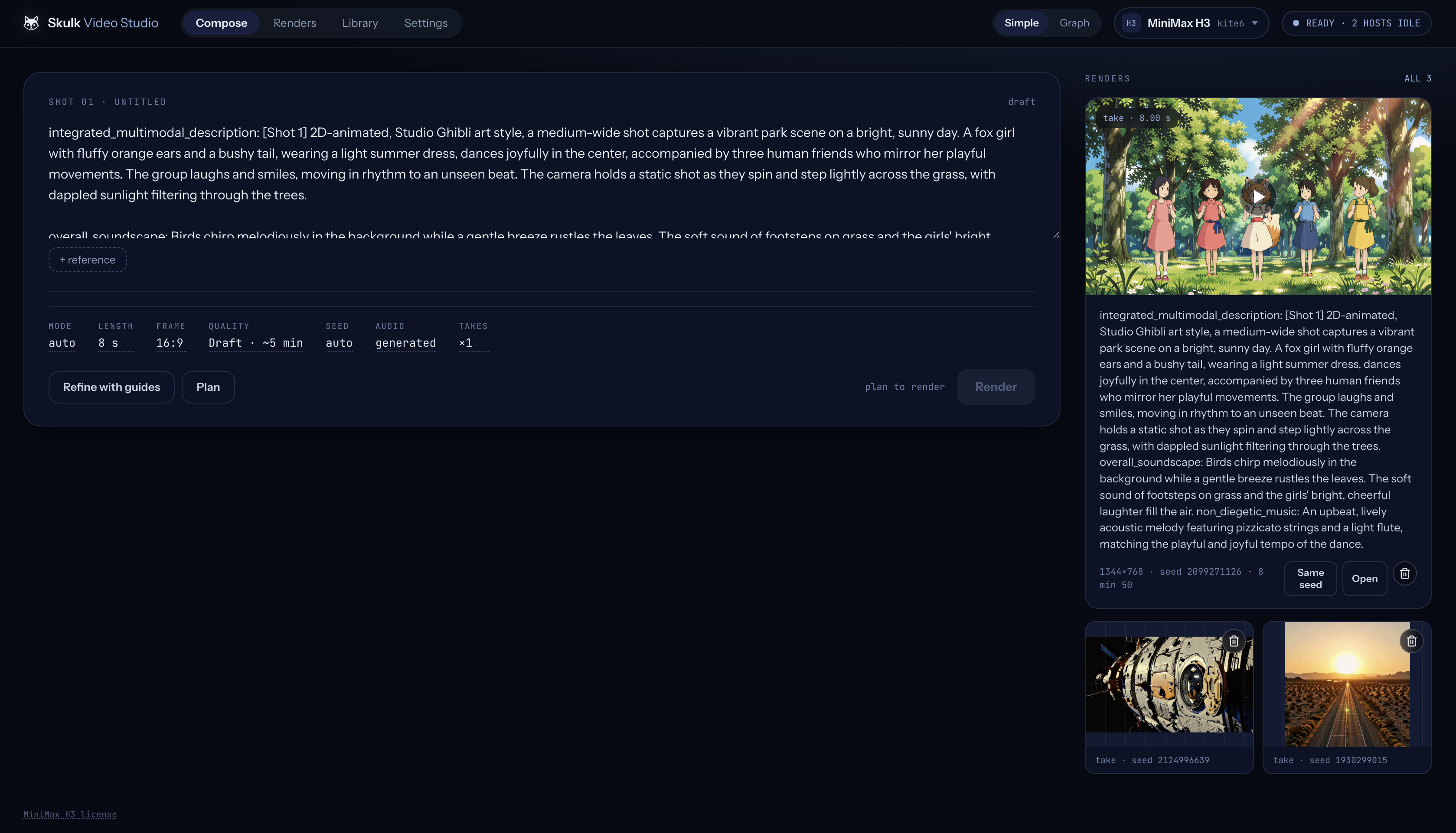Open the fox girl dance render

(1365, 579)
